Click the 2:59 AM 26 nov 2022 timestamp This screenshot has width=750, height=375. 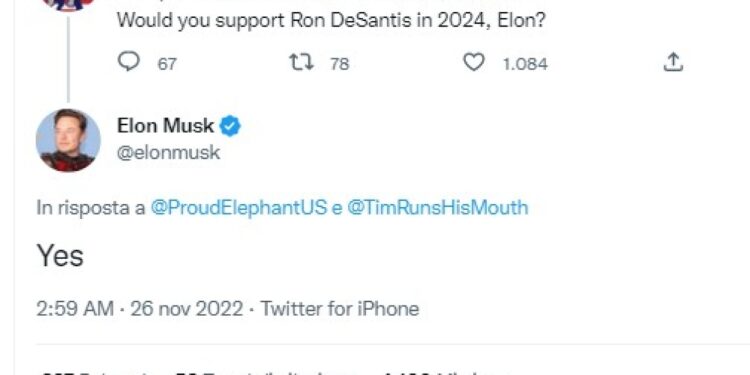(x=139, y=309)
